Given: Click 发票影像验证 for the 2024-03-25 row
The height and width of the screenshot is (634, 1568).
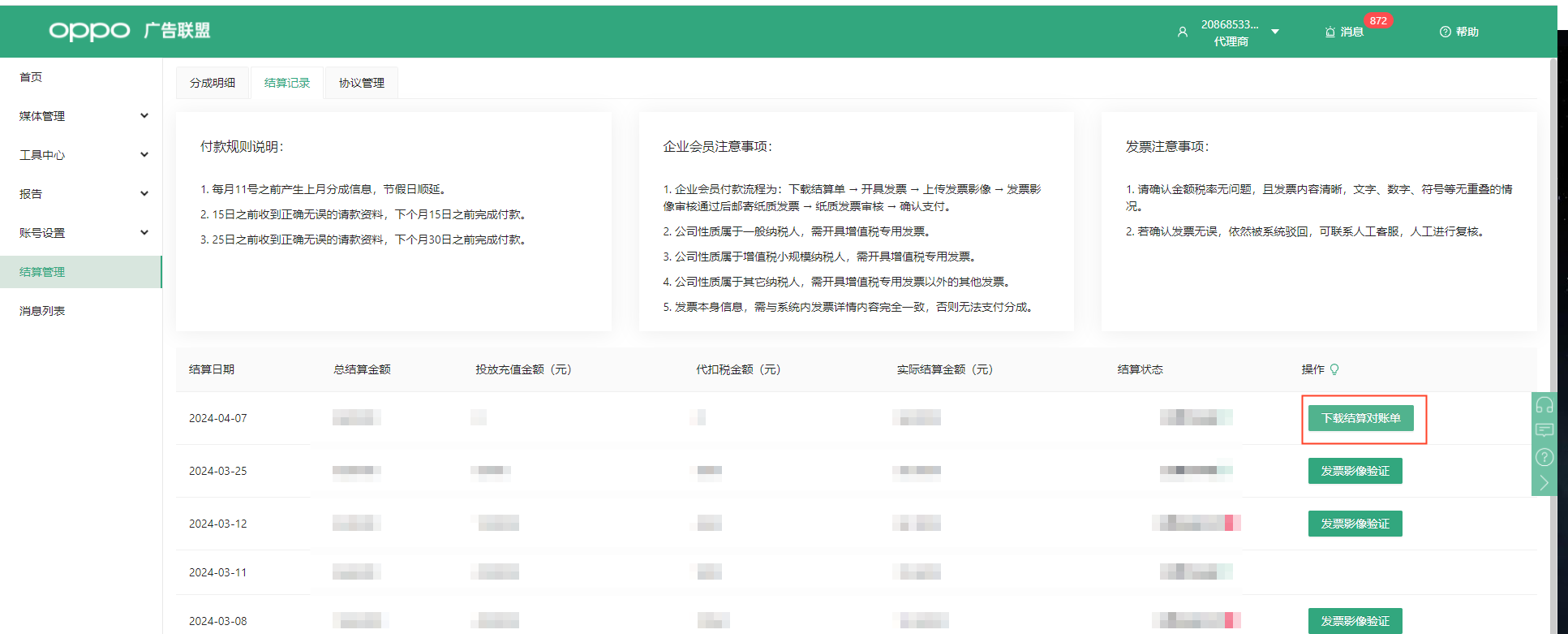Looking at the screenshot, I should (1355, 471).
